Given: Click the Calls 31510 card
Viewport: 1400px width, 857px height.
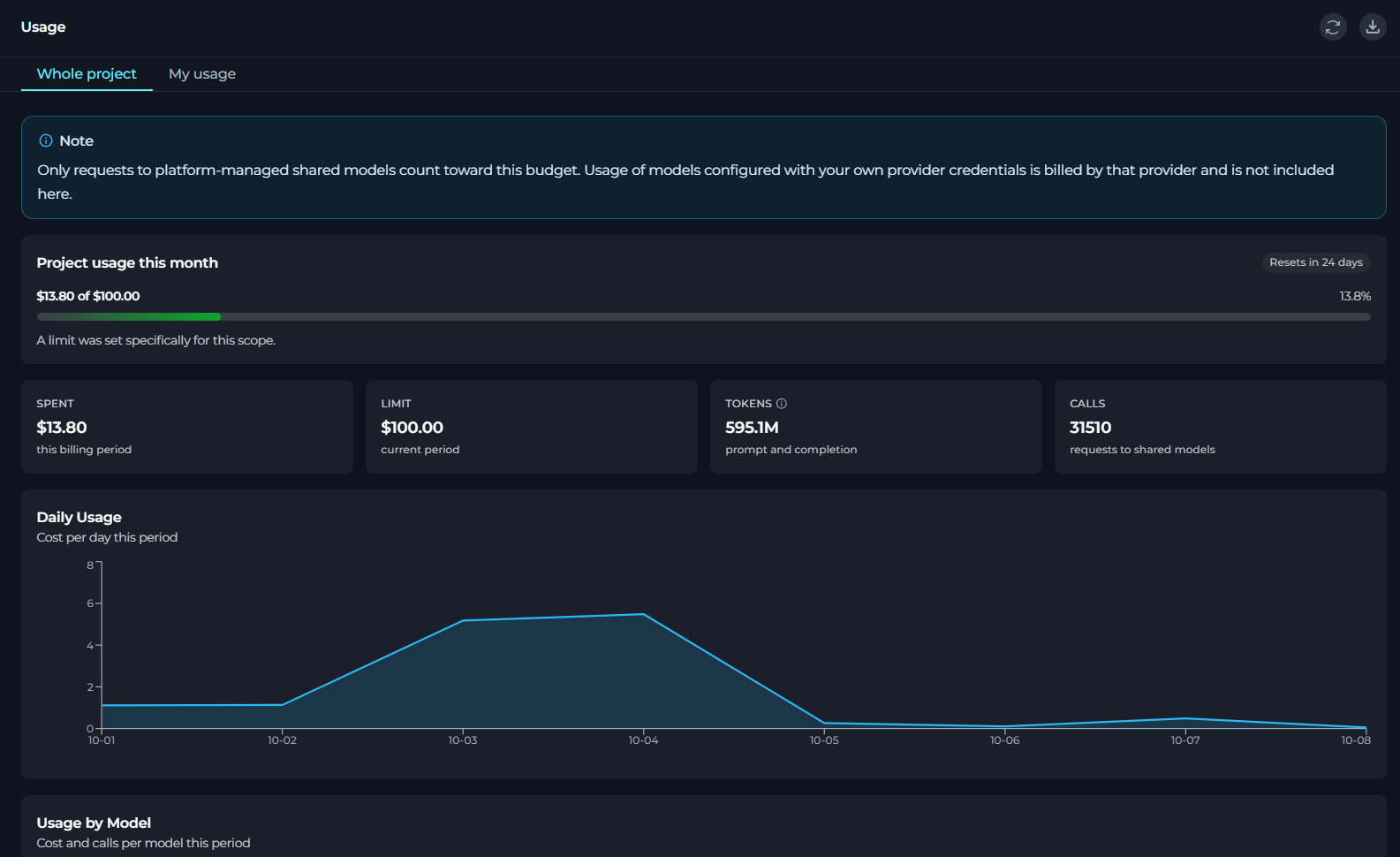Looking at the screenshot, I should coord(1221,427).
